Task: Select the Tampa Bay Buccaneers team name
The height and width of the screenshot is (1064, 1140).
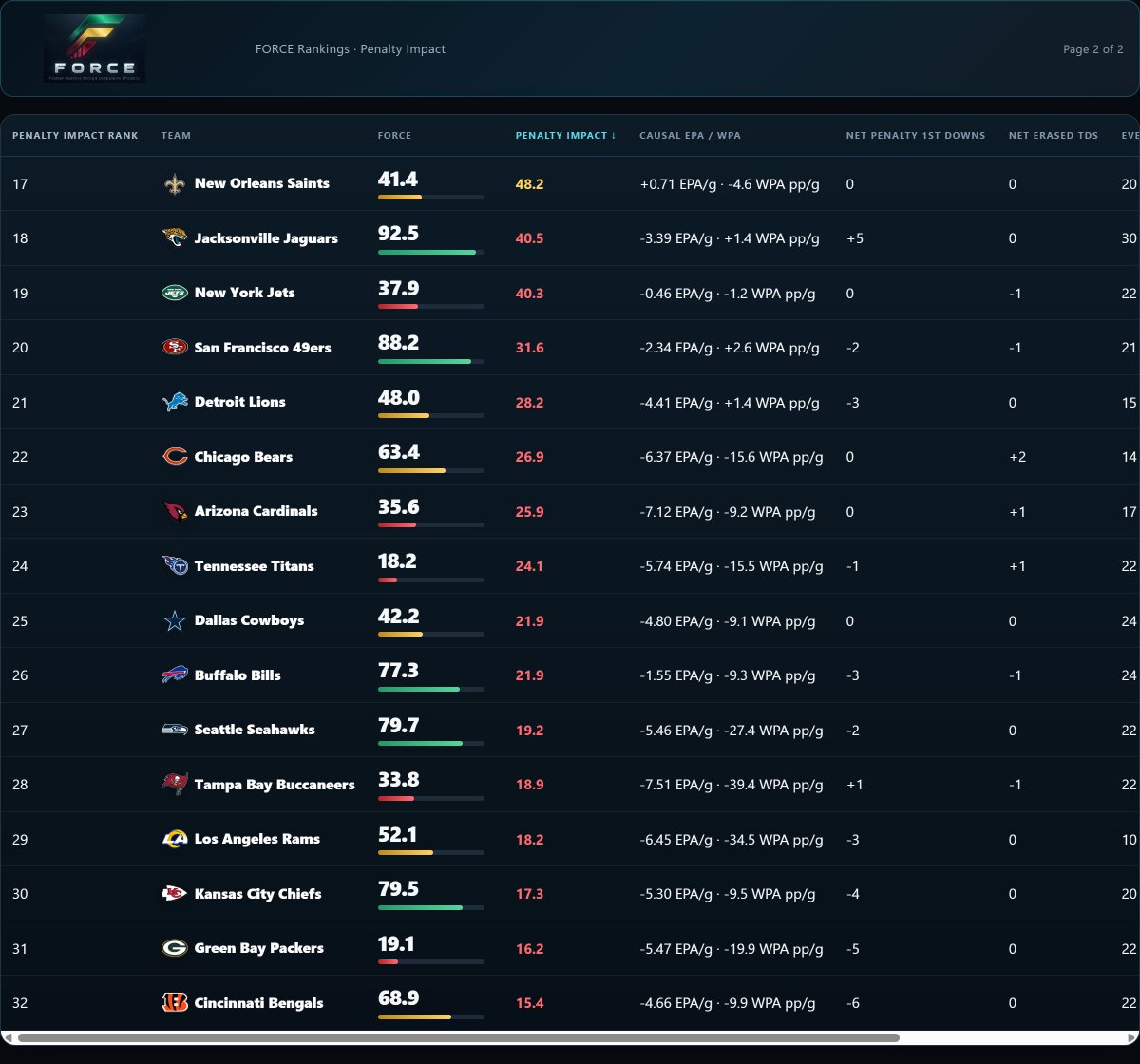Action: 275,785
